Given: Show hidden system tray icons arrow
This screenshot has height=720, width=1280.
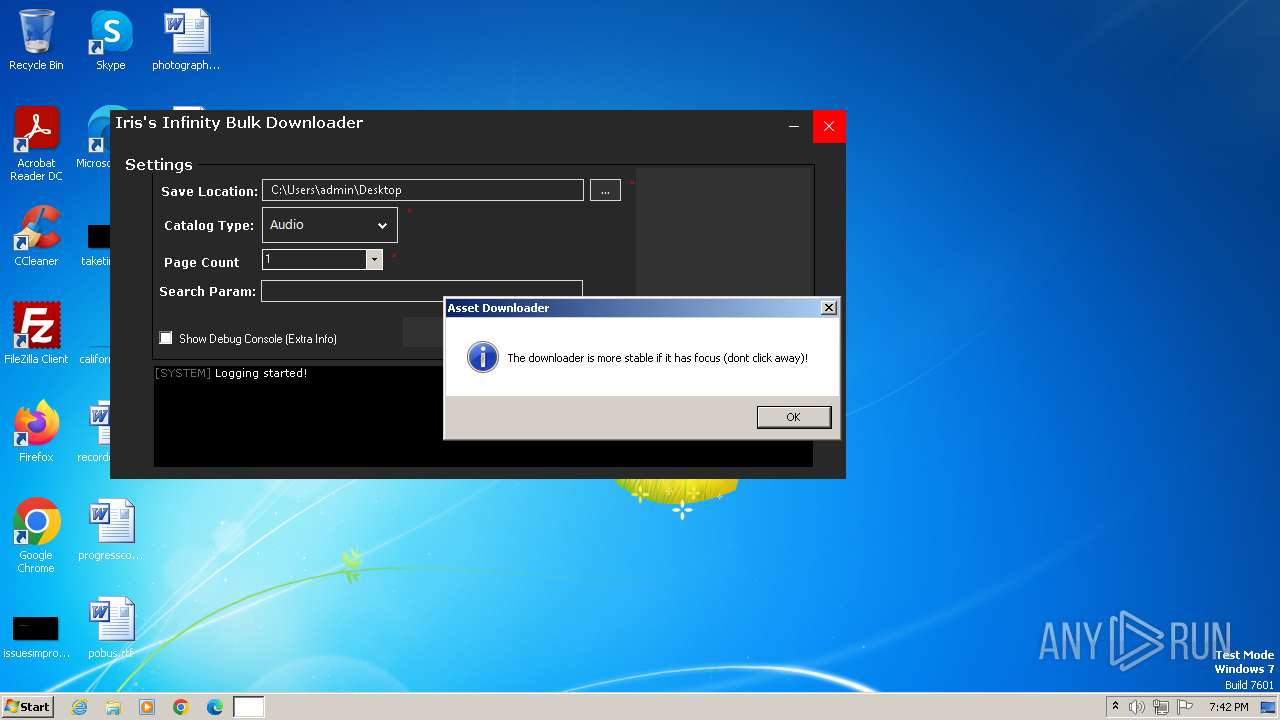Looking at the screenshot, I should point(1115,706).
